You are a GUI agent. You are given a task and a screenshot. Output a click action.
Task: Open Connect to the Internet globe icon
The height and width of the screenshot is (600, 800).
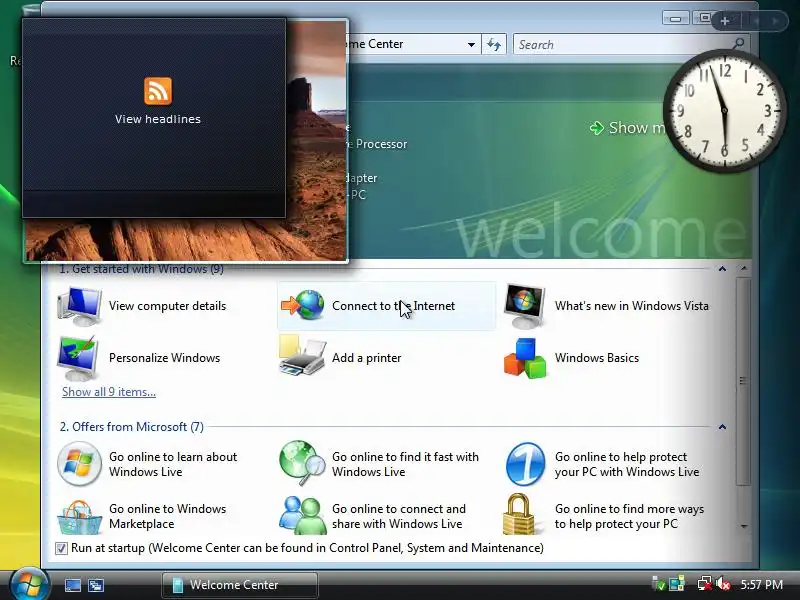click(x=303, y=305)
